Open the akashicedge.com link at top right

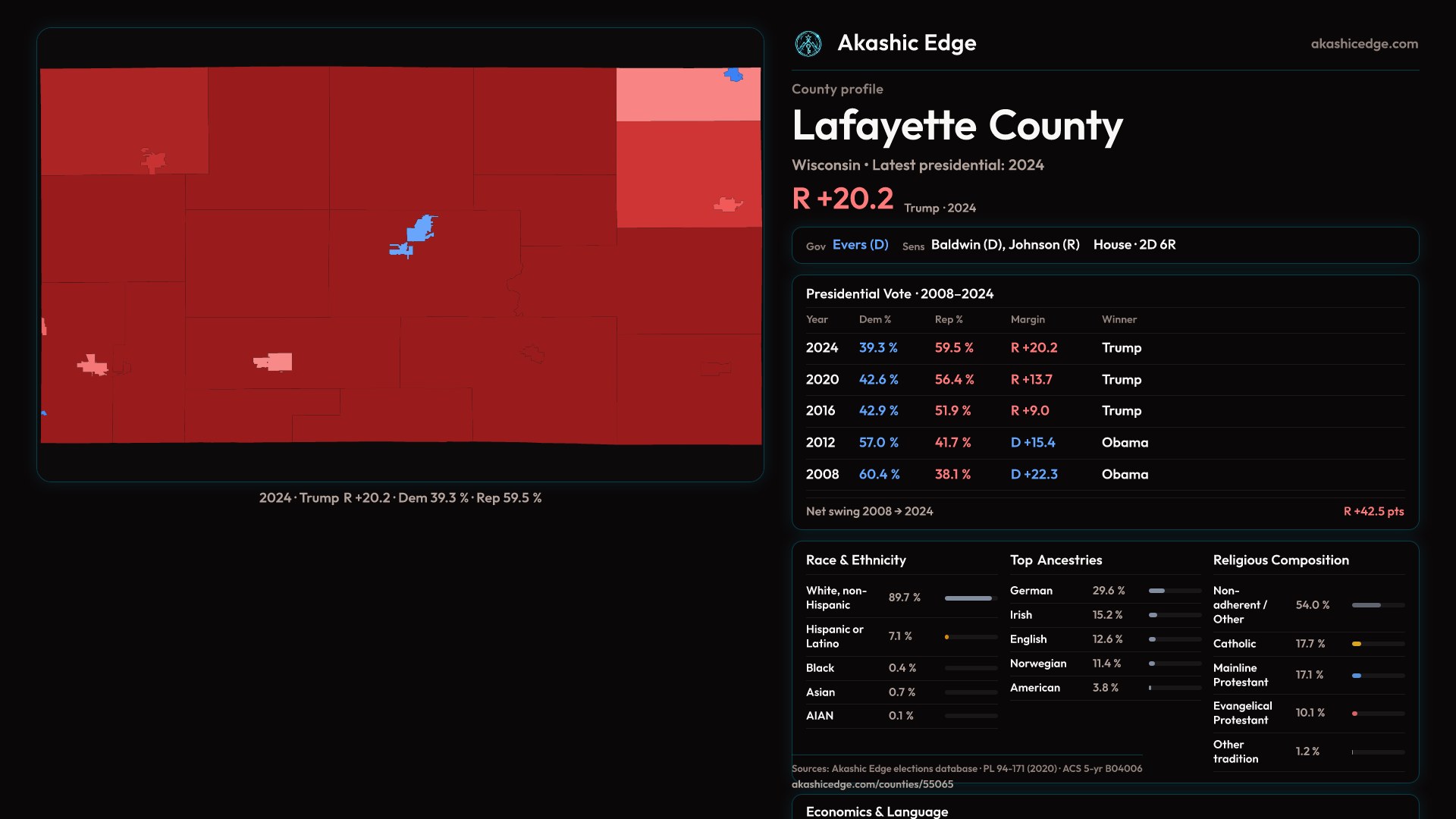[x=1363, y=44]
